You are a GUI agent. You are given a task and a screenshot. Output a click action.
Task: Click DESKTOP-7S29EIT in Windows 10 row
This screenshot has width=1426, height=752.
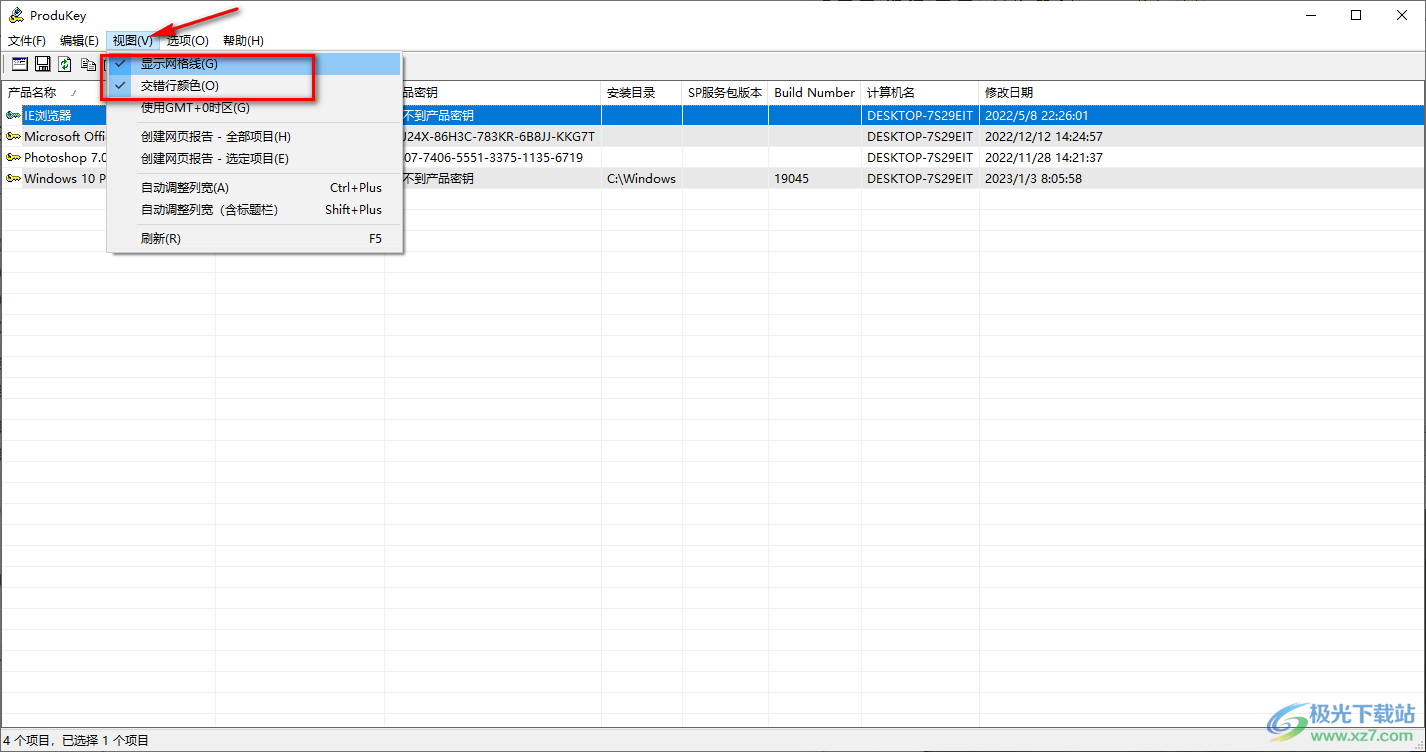pos(919,178)
